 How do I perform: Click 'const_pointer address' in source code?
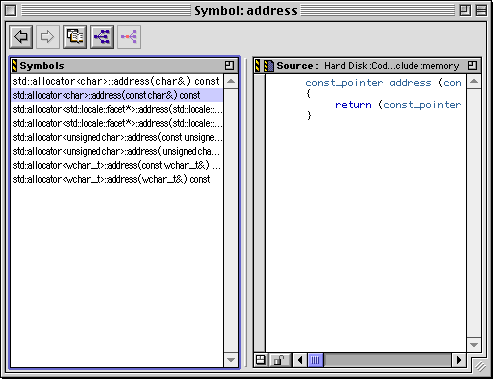click(368, 83)
